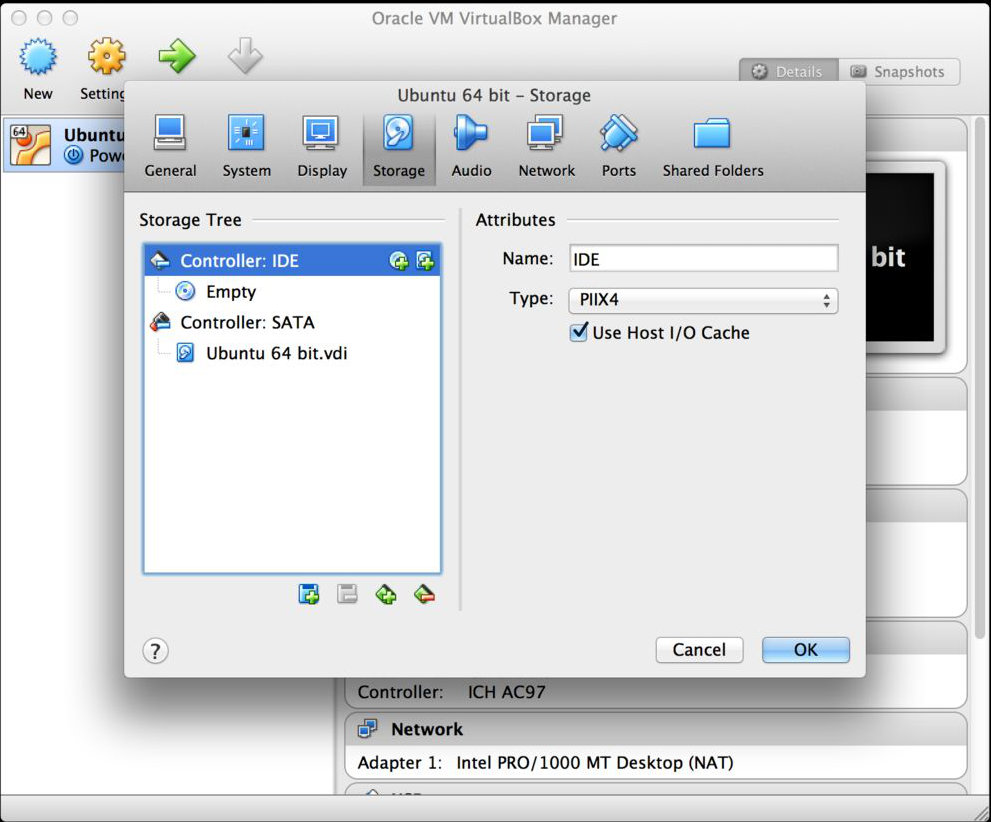Click the green Start arrow icon

[176, 57]
